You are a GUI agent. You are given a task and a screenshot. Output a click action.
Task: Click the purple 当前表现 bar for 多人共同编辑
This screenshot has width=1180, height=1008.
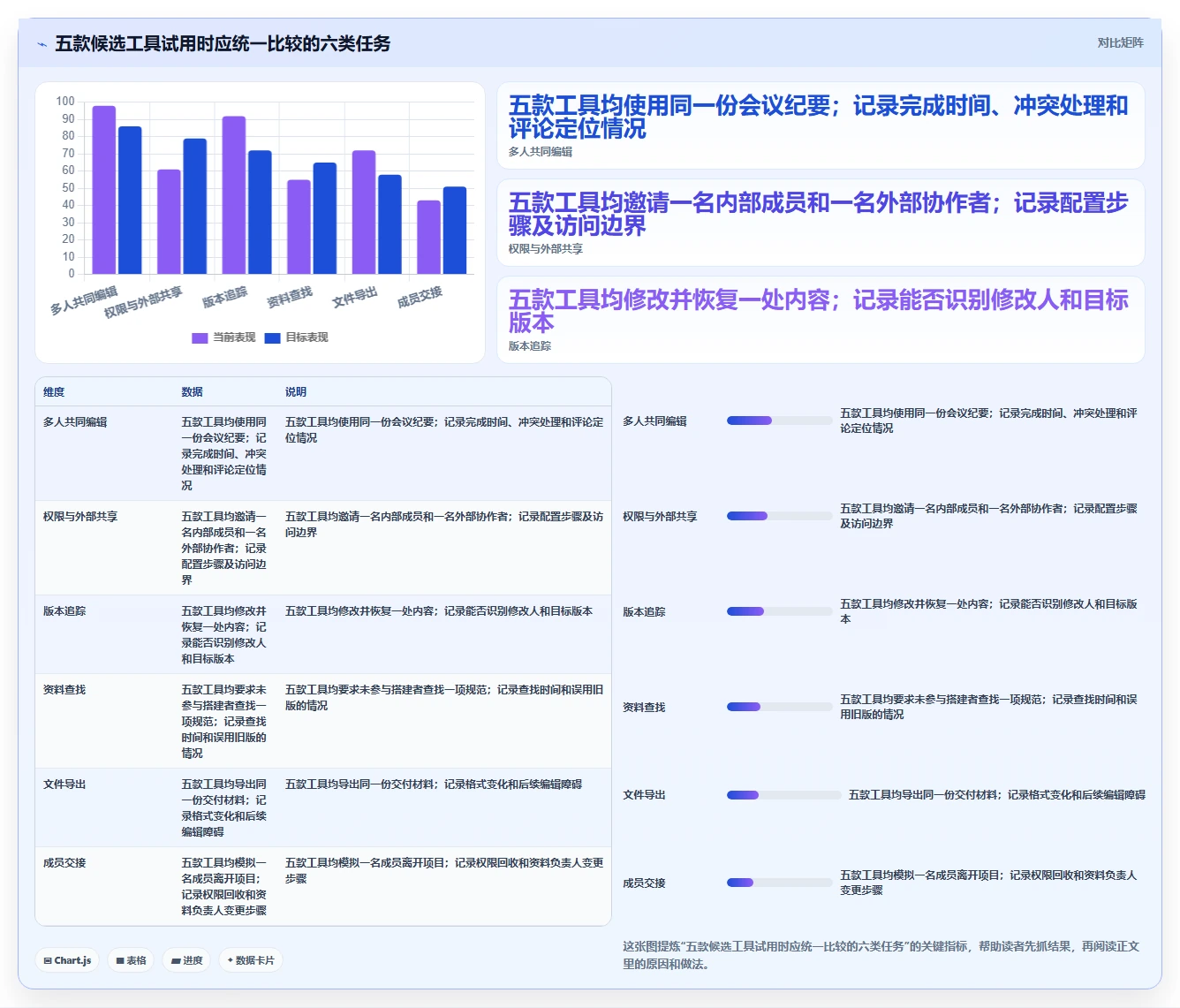(104, 190)
